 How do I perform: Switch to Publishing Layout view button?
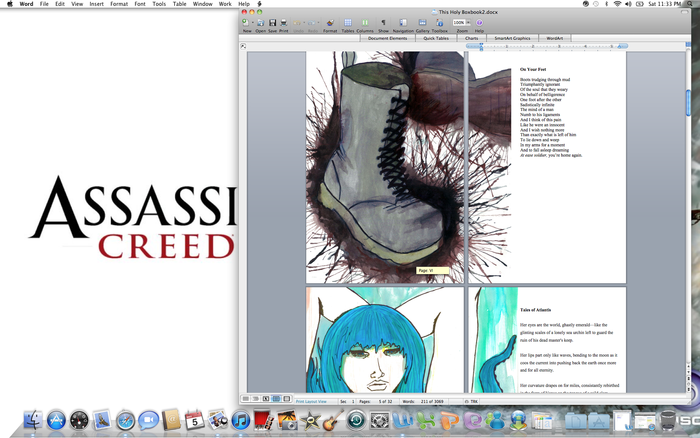click(x=266, y=398)
